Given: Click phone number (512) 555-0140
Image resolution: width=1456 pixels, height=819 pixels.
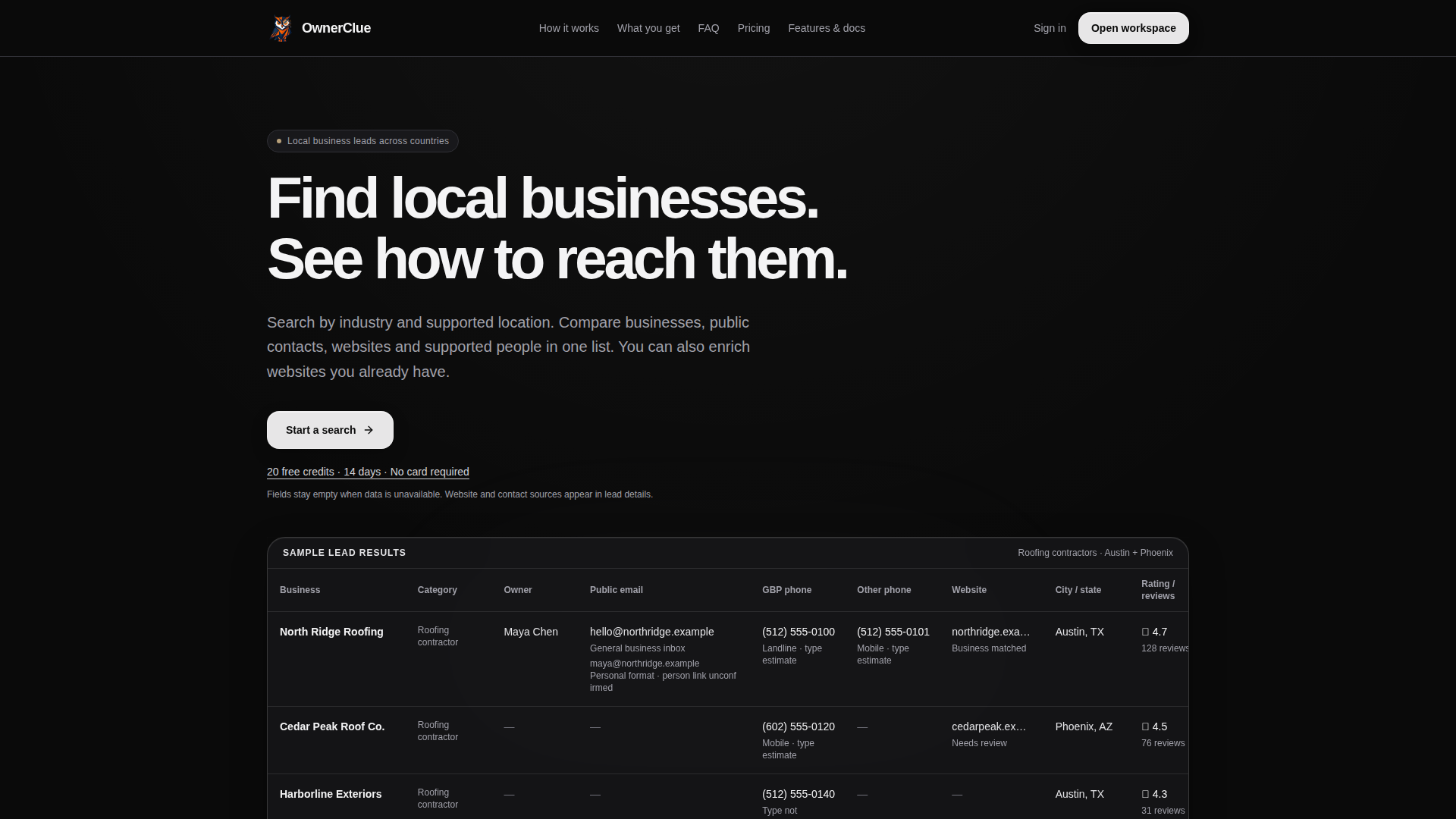Looking at the screenshot, I should 799,794.
